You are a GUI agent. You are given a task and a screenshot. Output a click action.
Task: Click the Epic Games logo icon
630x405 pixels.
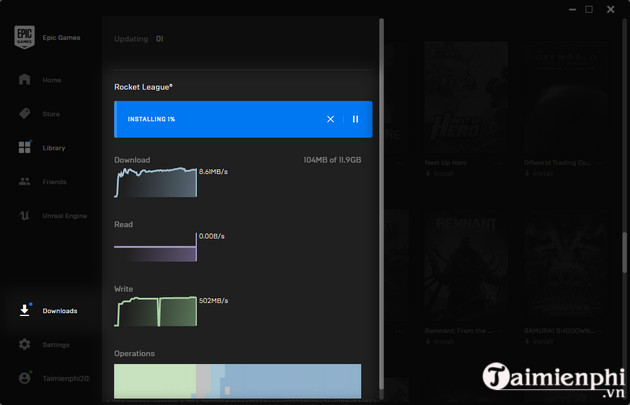[25, 37]
